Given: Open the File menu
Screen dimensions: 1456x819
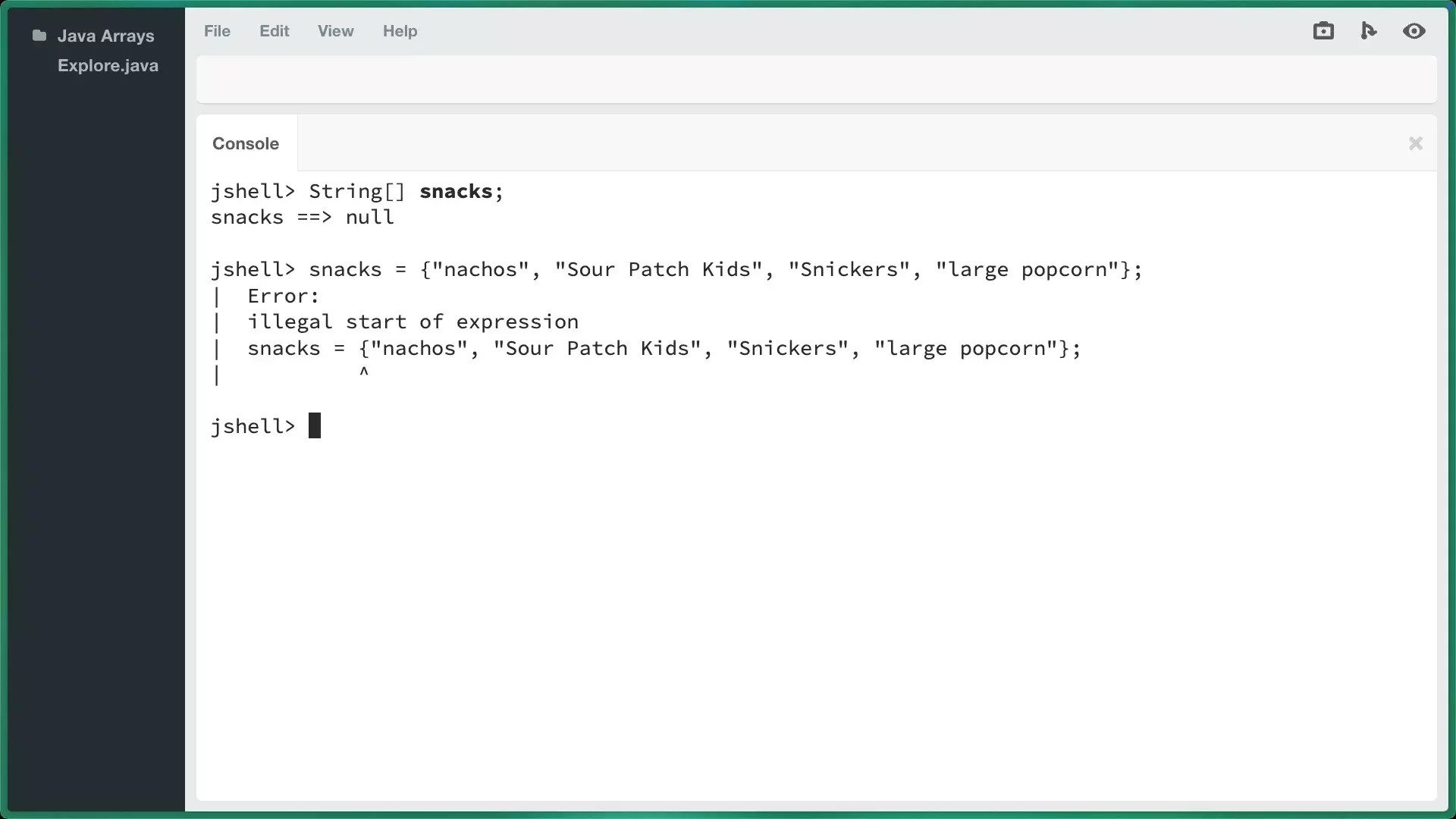Looking at the screenshot, I should tap(217, 31).
